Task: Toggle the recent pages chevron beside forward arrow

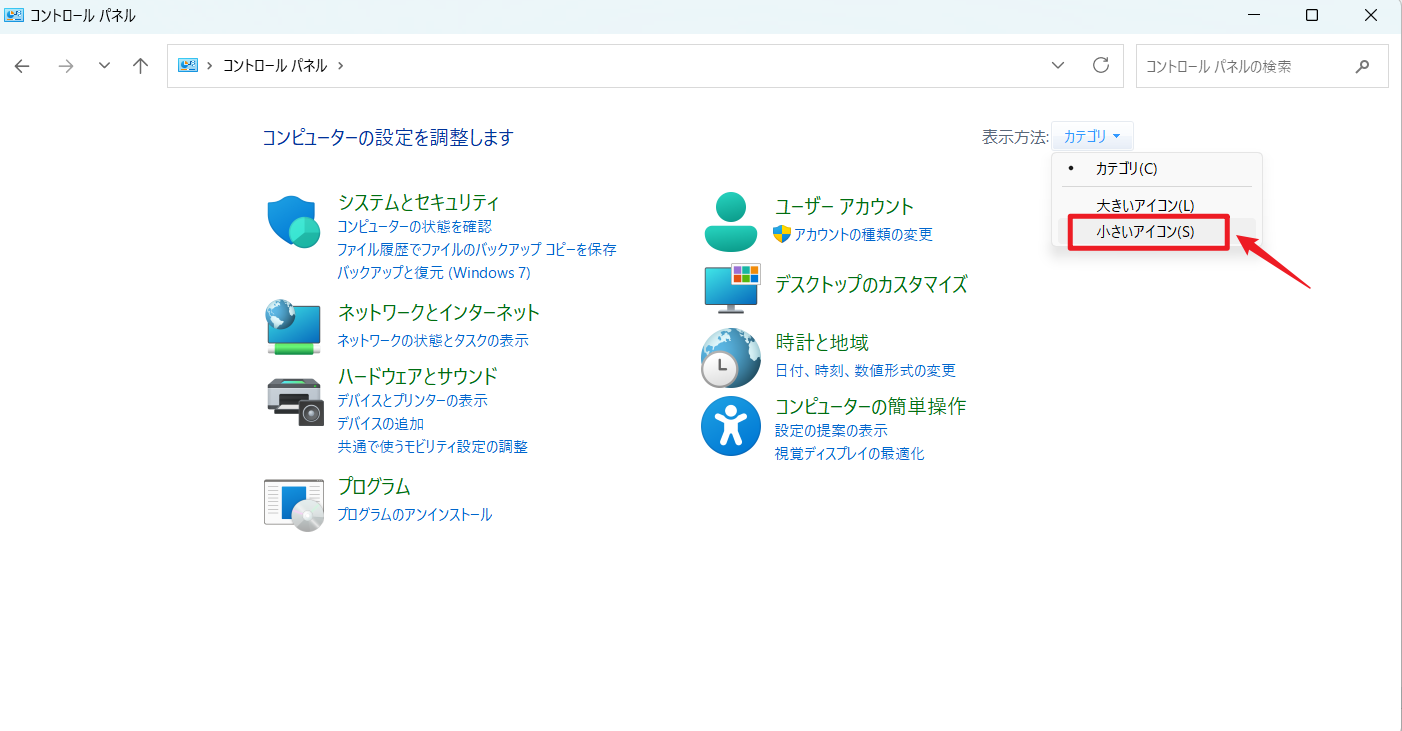Action: pos(103,65)
